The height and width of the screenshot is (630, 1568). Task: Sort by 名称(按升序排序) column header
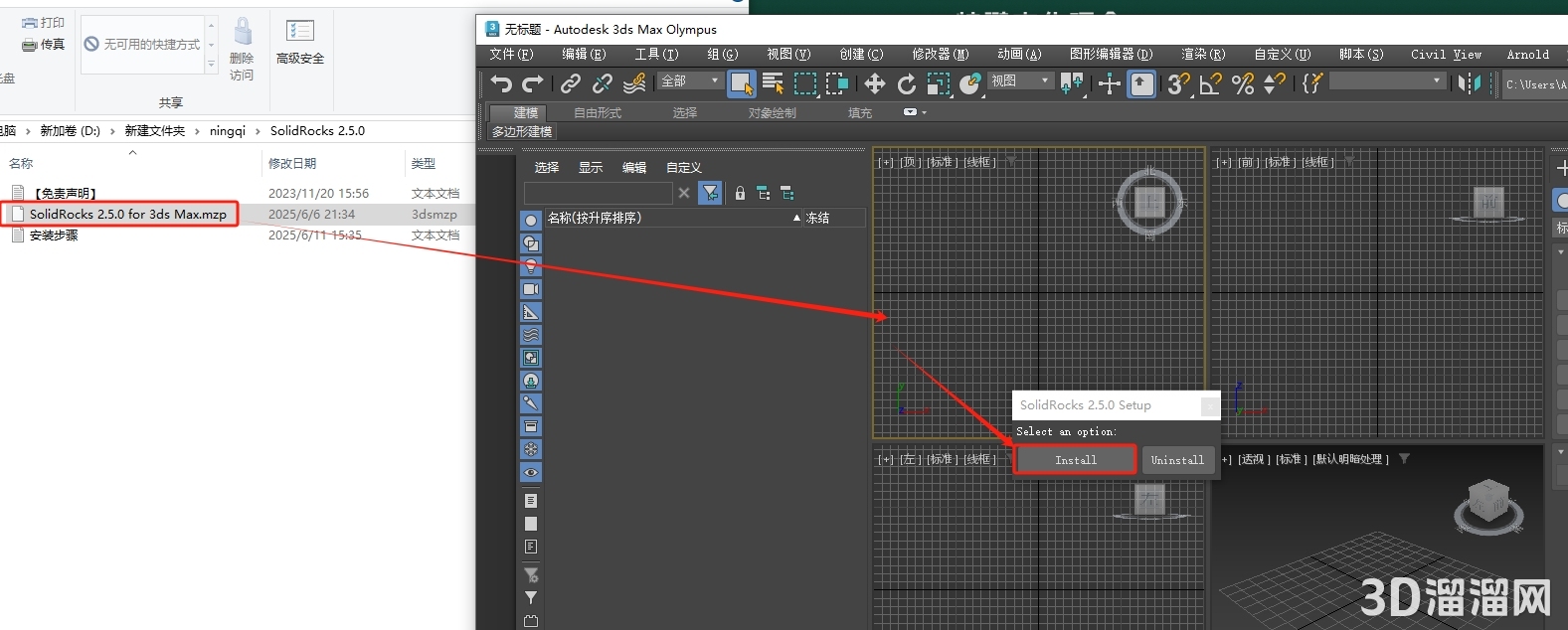click(x=673, y=218)
